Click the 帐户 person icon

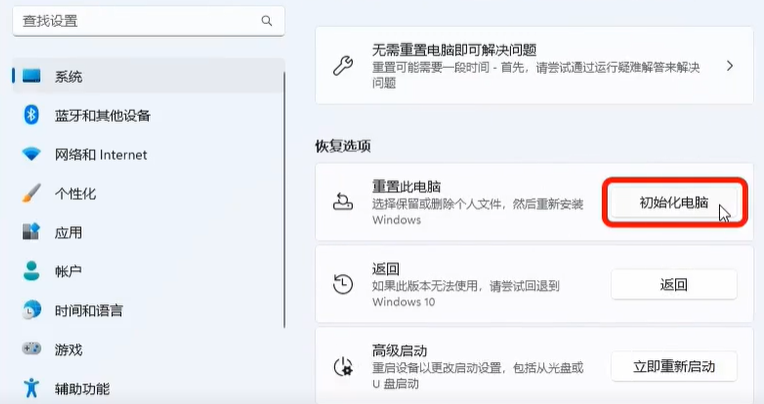pyautogui.click(x=32, y=271)
